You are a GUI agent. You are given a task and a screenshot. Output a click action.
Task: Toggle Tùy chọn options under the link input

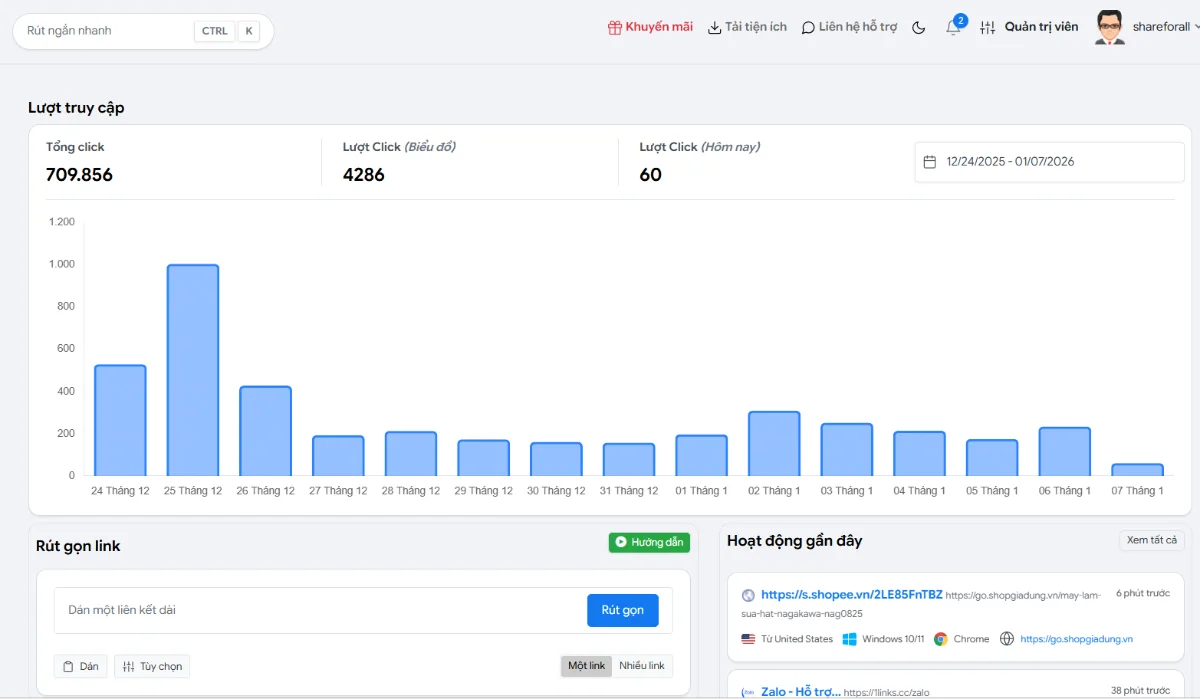pos(151,665)
